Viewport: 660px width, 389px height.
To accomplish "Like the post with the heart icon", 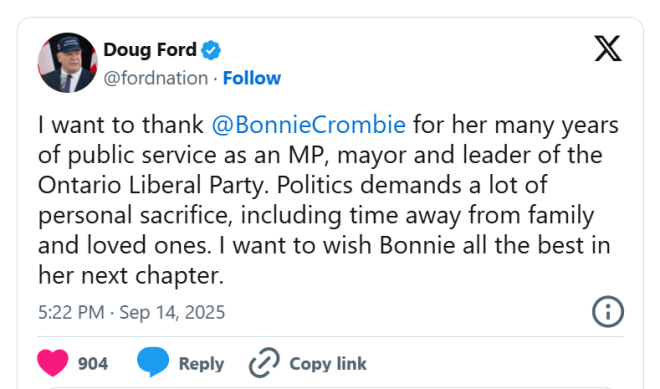I will point(53,362).
